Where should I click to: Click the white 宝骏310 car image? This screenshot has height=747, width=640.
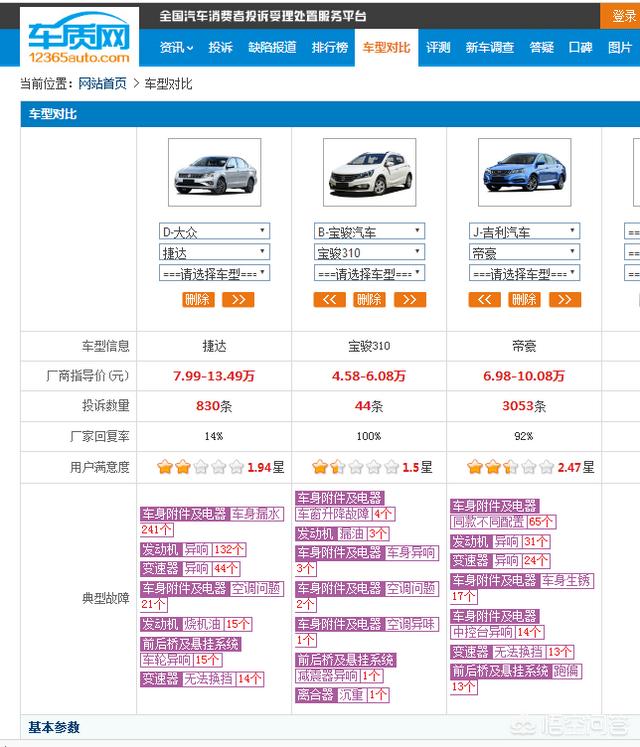coord(369,172)
